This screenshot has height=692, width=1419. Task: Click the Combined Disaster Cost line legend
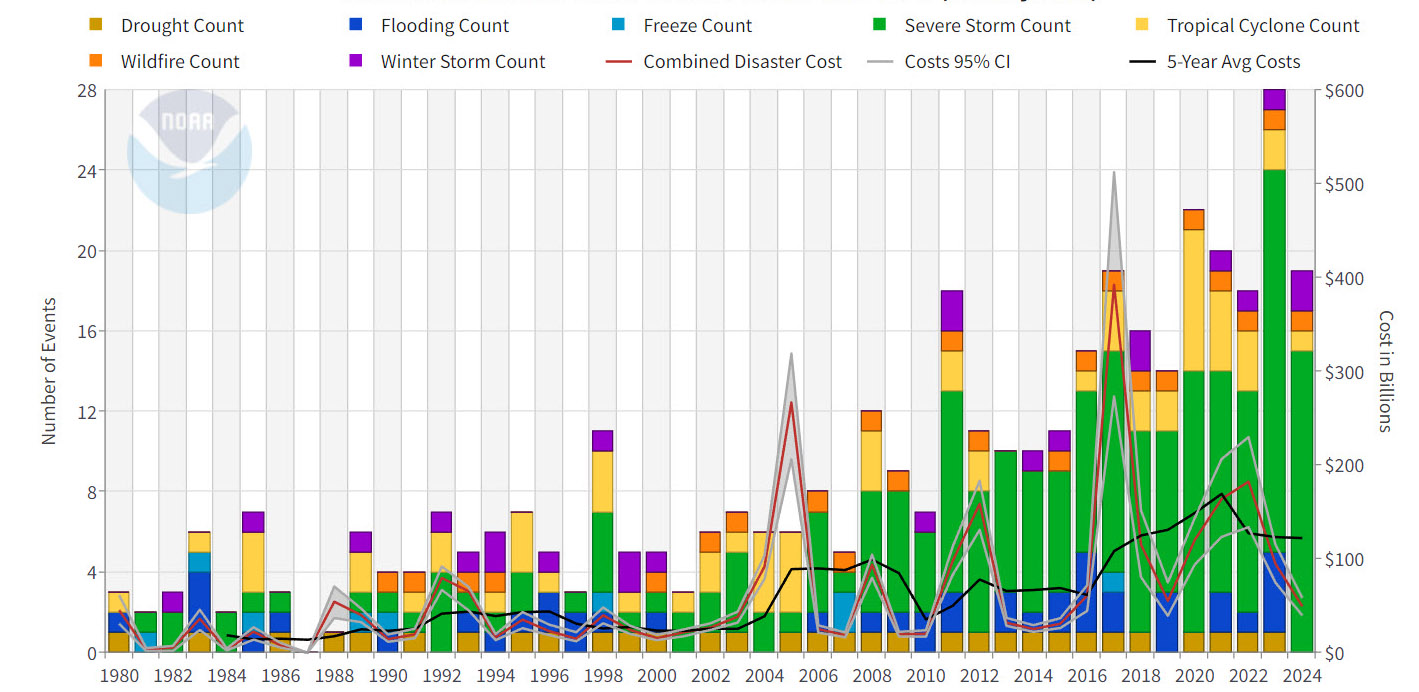[x=742, y=62]
